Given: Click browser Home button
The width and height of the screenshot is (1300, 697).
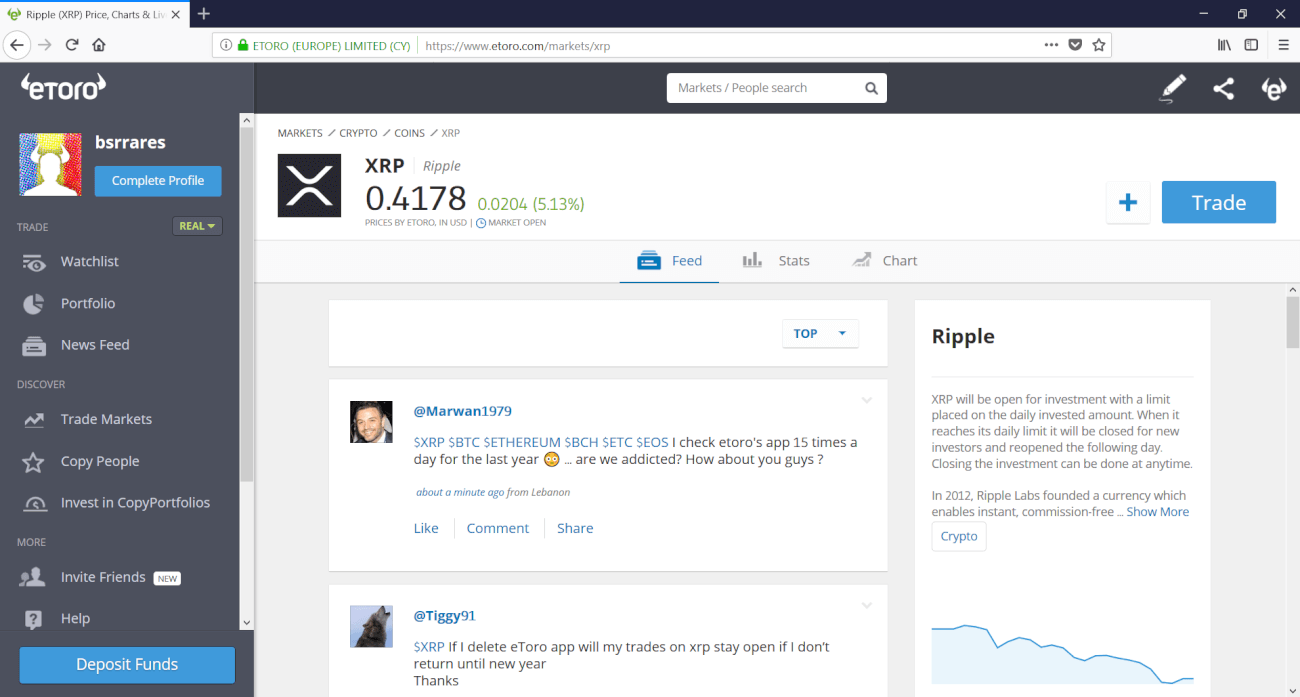Looking at the screenshot, I should point(99,45).
